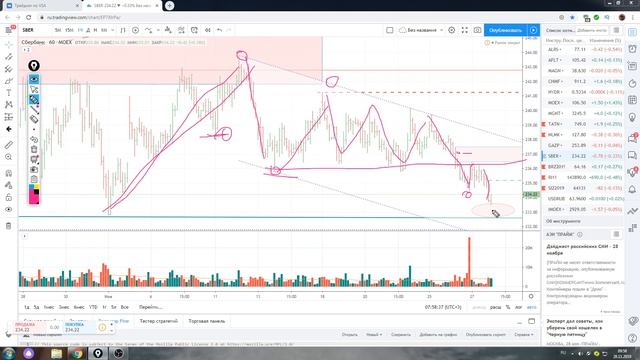Click the 'Добавить' add symbol field in watchlist
Screen dimensions: 640x360
click(592, 30)
